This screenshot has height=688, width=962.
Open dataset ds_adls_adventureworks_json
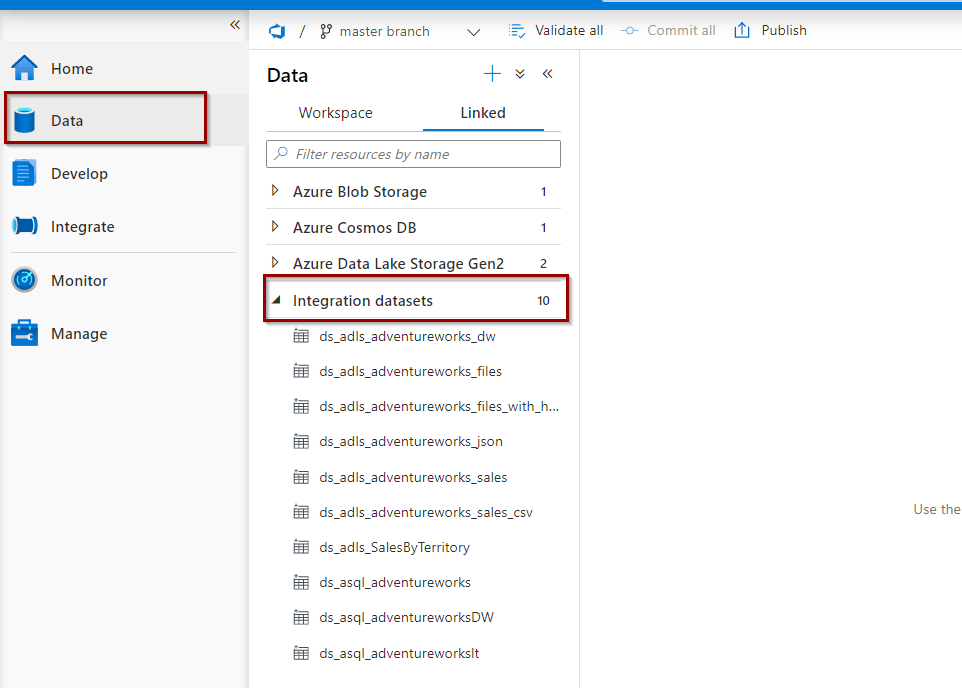click(x=411, y=441)
